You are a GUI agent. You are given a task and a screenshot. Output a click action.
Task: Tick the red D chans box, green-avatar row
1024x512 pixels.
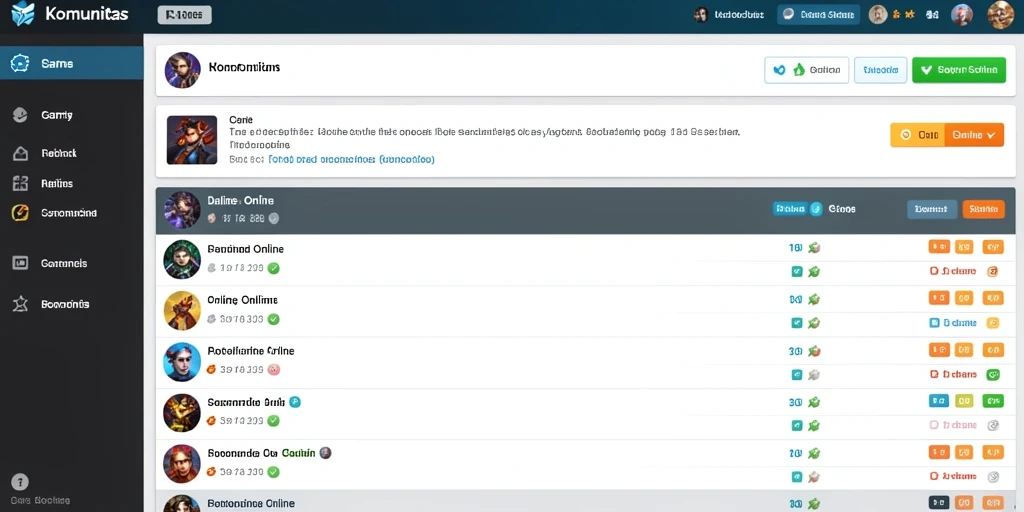(934, 271)
